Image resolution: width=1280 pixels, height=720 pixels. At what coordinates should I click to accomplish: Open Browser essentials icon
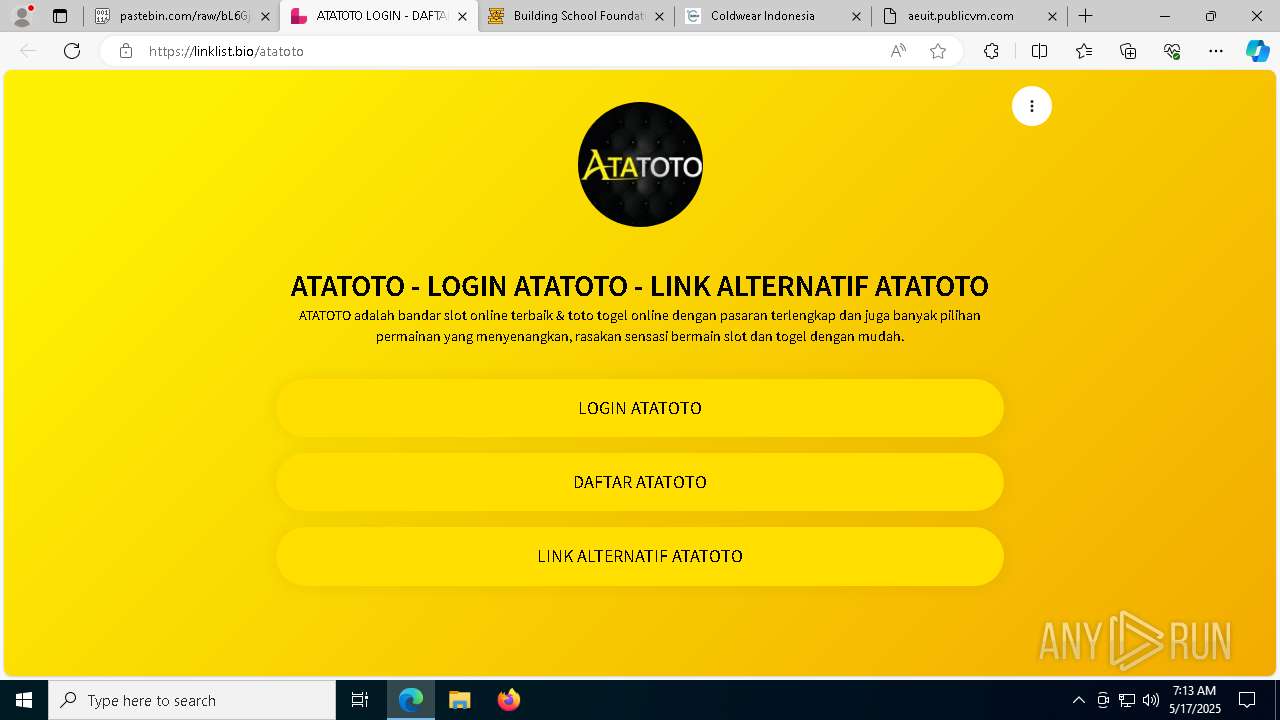click(1172, 51)
